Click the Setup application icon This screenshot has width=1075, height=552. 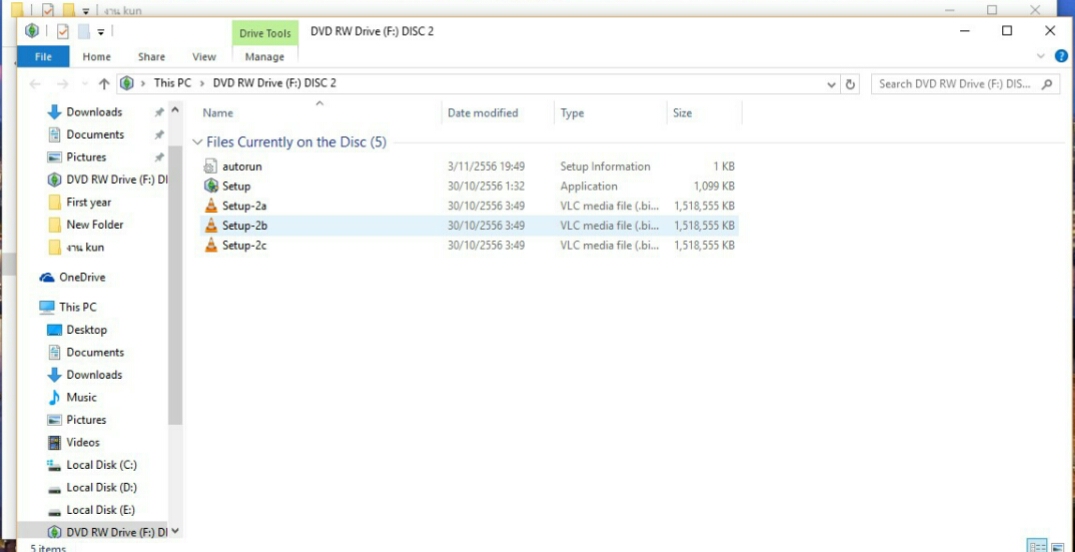pyautogui.click(x=211, y=186)
